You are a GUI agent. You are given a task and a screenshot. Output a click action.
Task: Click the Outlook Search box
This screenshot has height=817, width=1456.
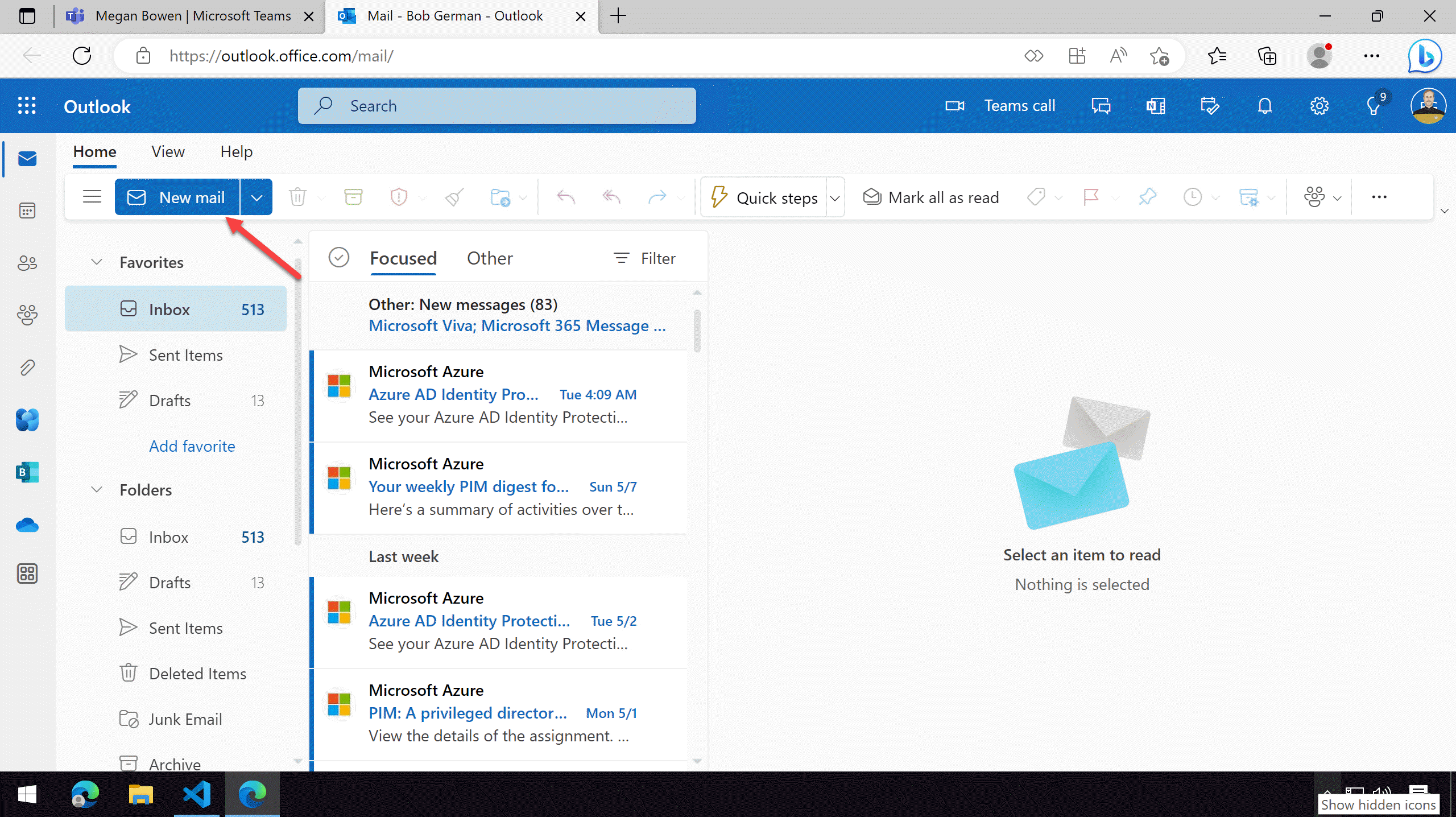point(497,106)
